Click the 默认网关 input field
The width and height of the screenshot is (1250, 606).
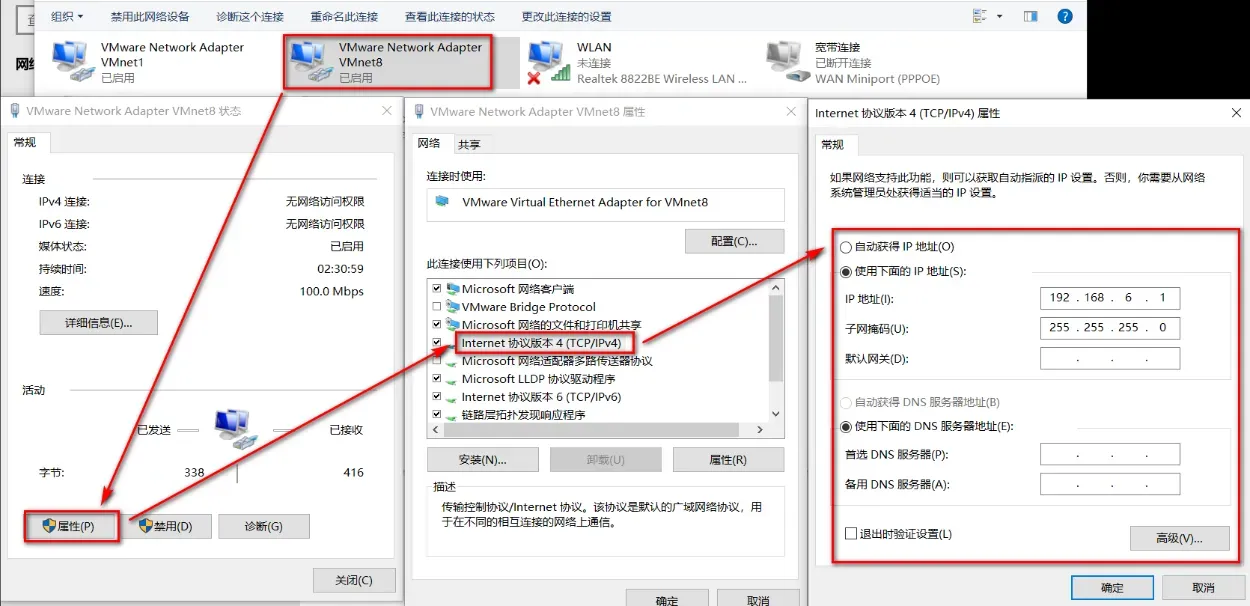(1110, 358)
